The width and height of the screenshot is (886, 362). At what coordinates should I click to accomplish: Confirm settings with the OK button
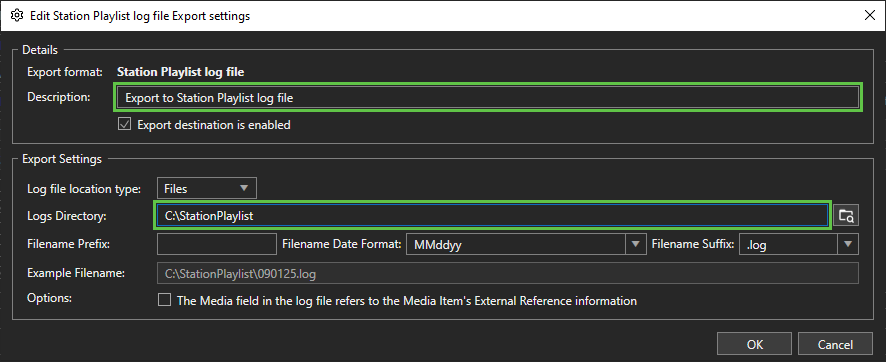[x=755, y=344]
